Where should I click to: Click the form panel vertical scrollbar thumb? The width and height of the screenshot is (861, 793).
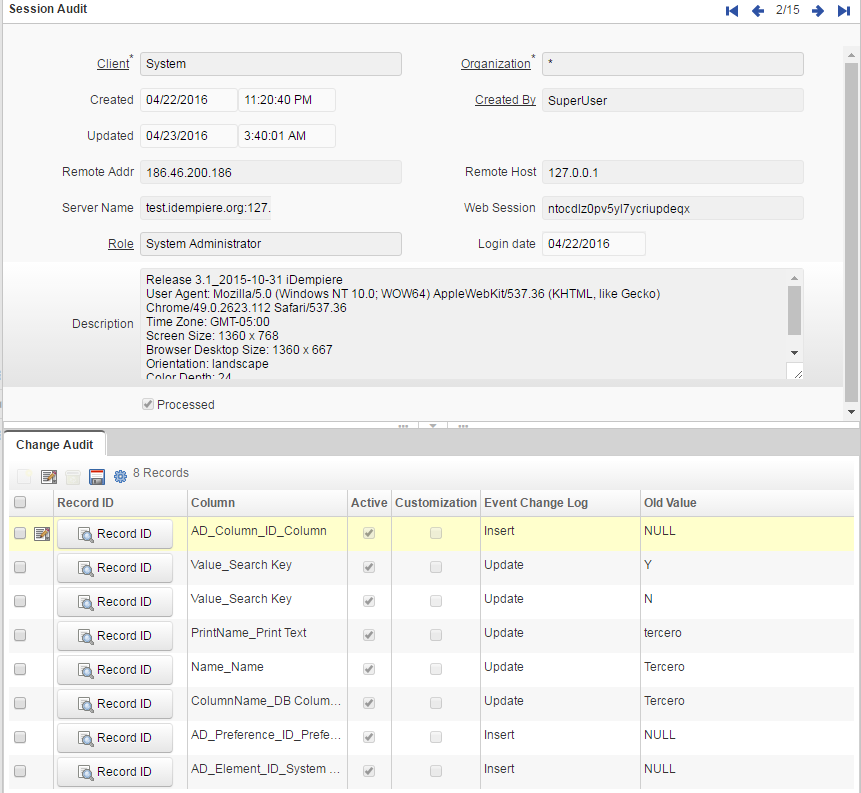tap(851, 232)
